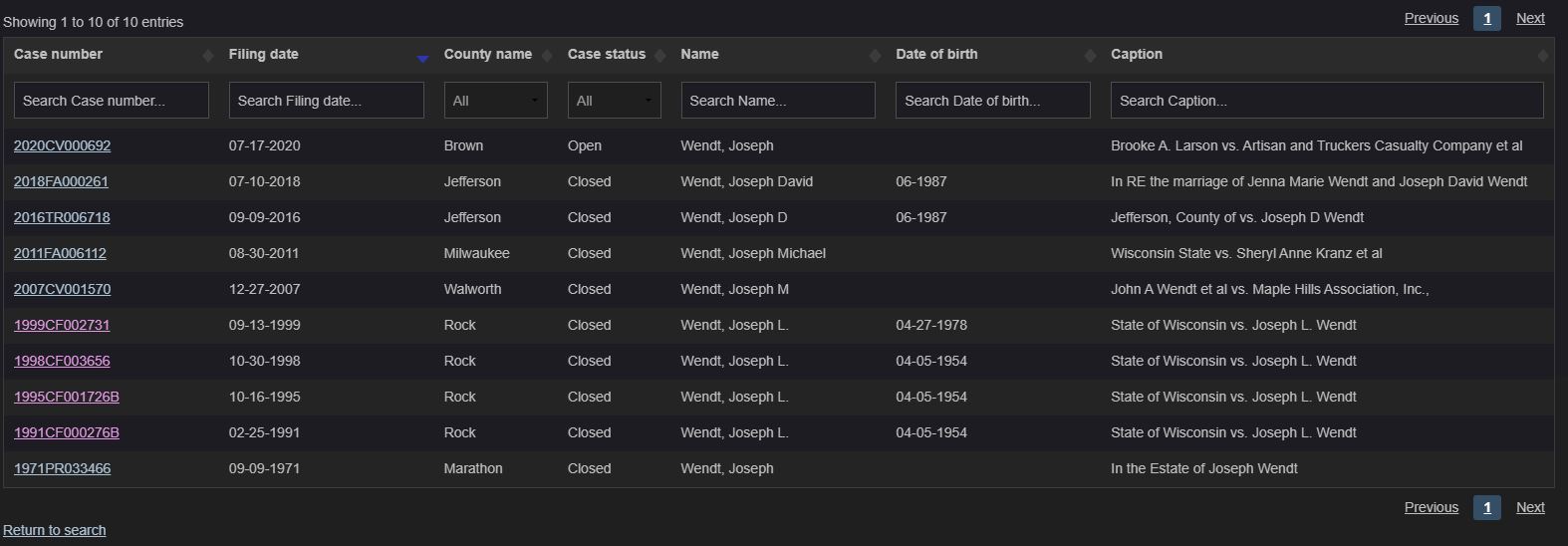Image resolution: width=1568 pixels, height=546 pixels.
Task: Click the bottom Previous pagination link
Action: (1431, 507)
